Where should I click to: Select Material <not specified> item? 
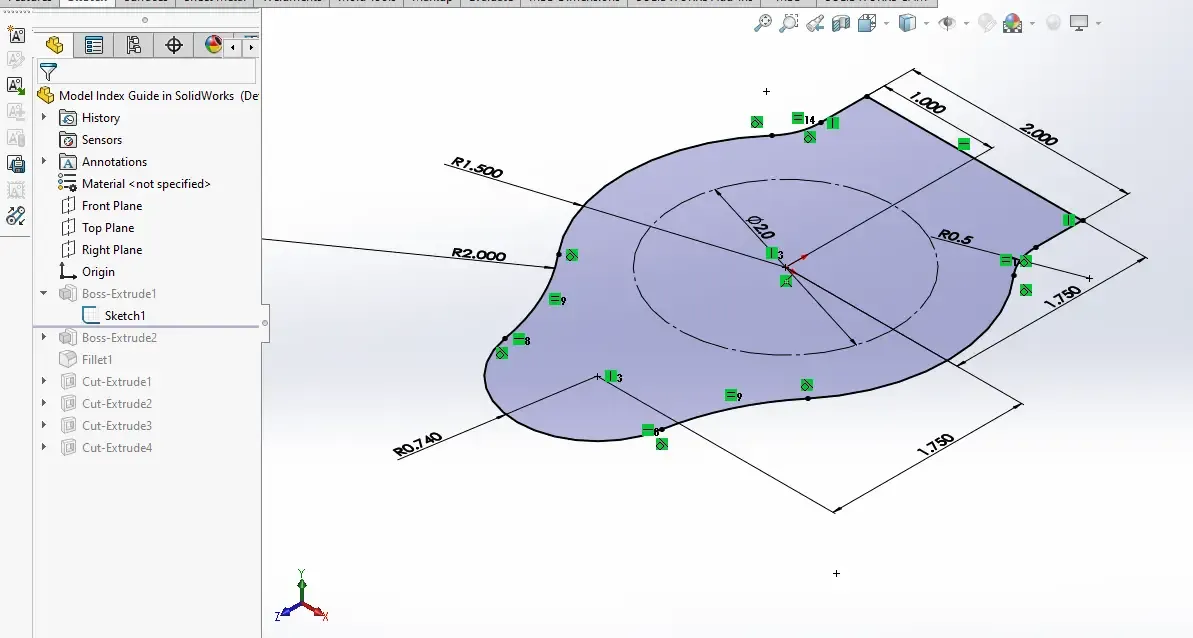[135, 184]
